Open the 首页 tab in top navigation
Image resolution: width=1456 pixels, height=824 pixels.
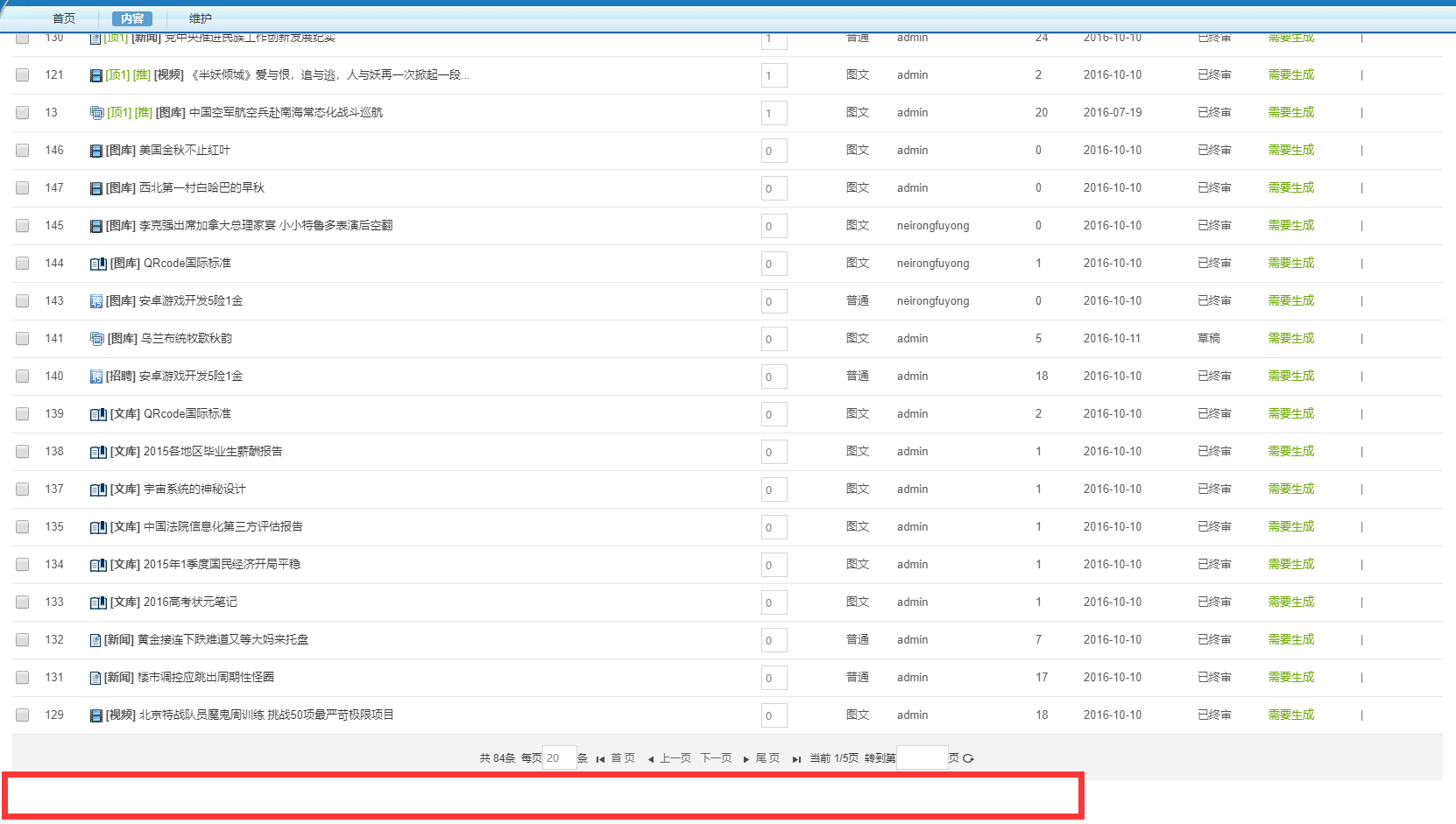(x=64, y=18)
